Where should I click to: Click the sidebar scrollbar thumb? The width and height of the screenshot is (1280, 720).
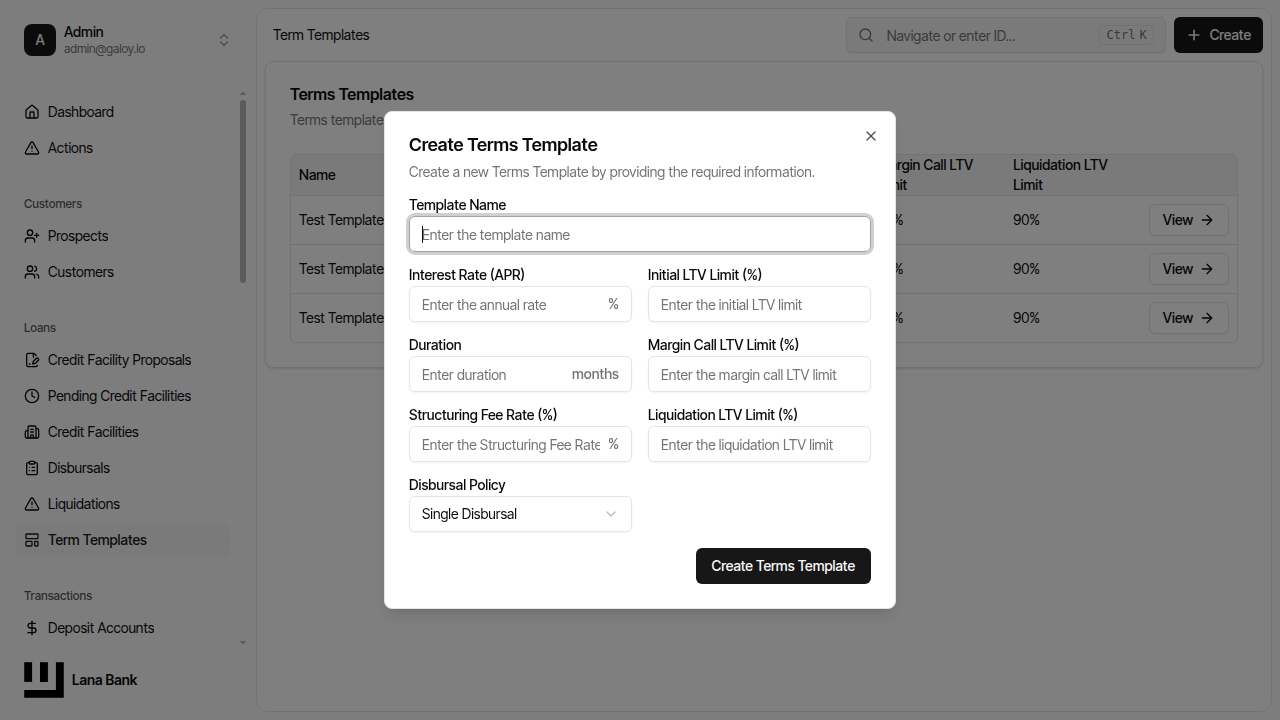pyautogui.click(x=243, y=190)
